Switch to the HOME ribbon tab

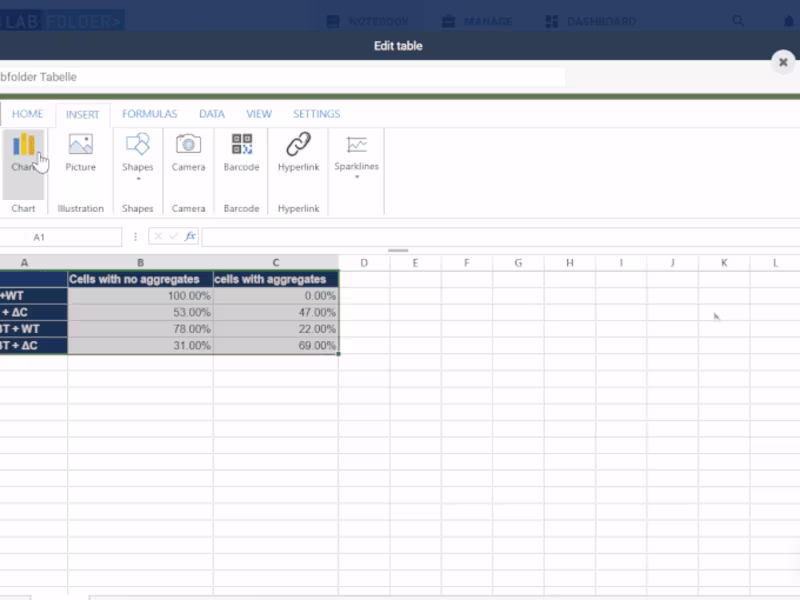pyautogui.click(x=28, y=114)
